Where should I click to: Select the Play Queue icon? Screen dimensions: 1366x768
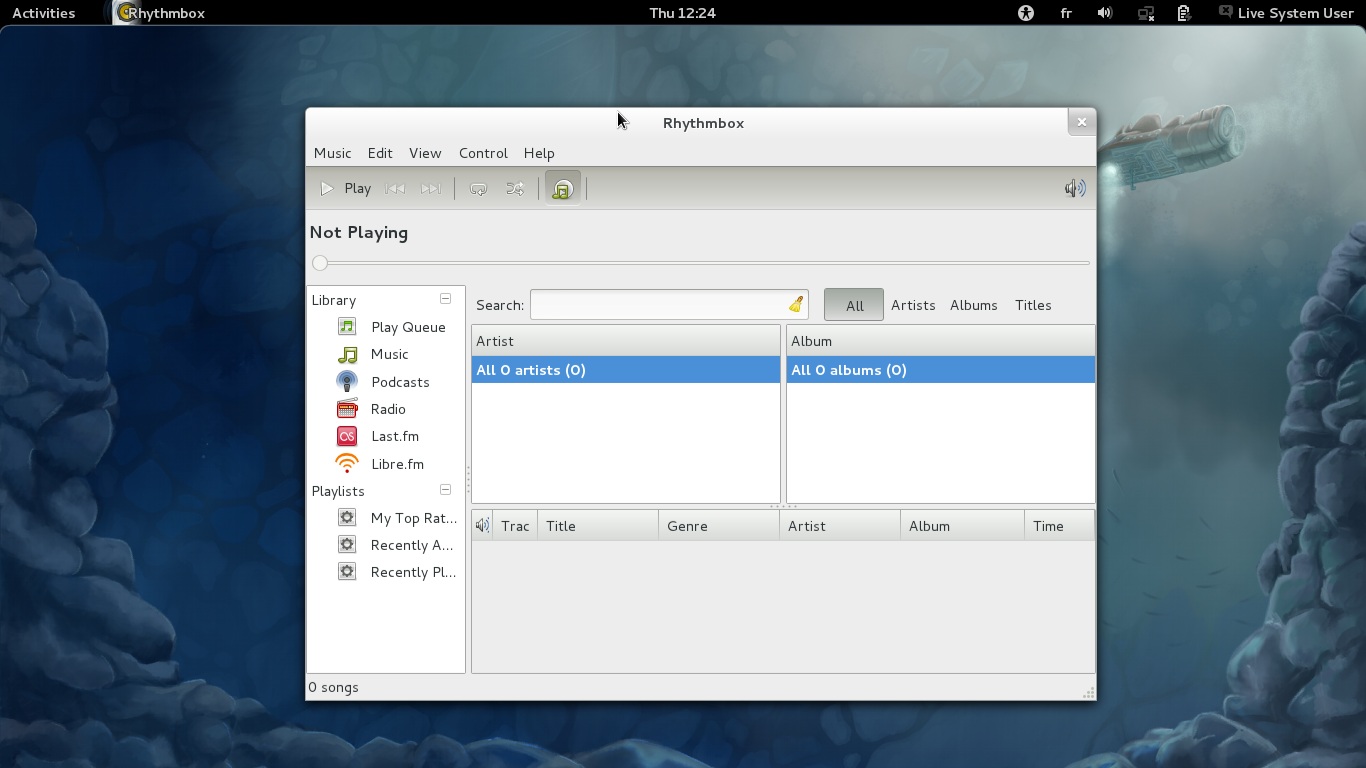347,326
